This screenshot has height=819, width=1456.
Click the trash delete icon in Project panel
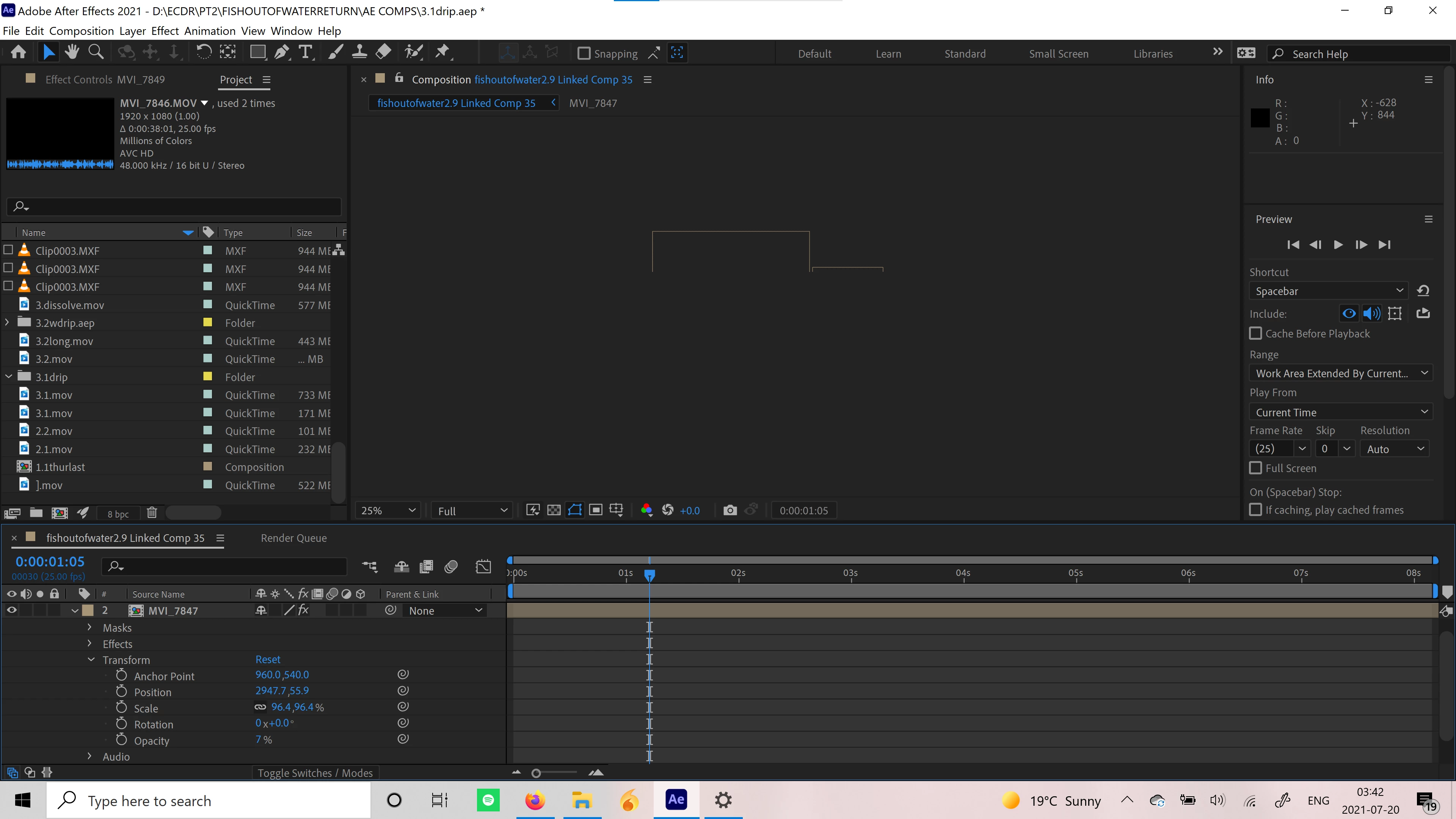[152, 513]
